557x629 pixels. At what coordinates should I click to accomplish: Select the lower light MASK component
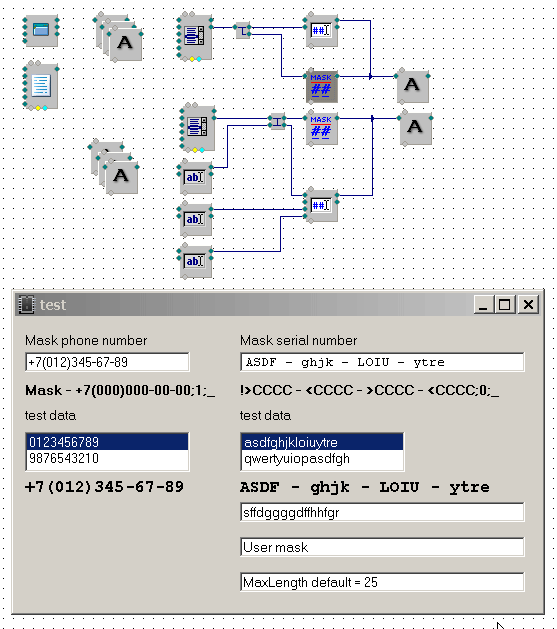(x=321, y=129)
